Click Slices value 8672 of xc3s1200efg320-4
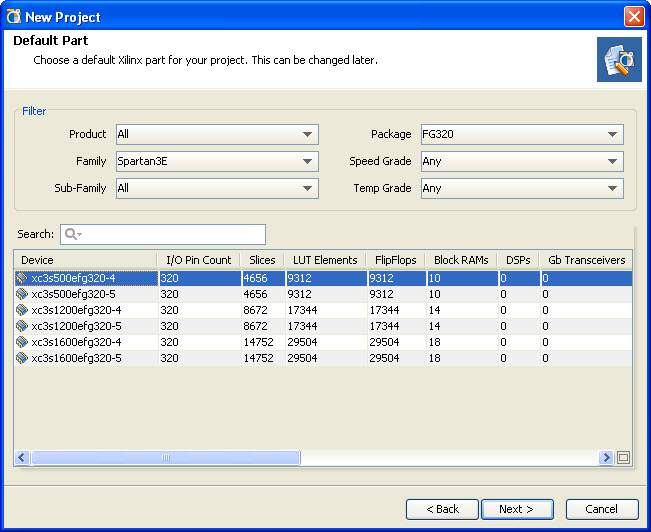 coord(255,310)
